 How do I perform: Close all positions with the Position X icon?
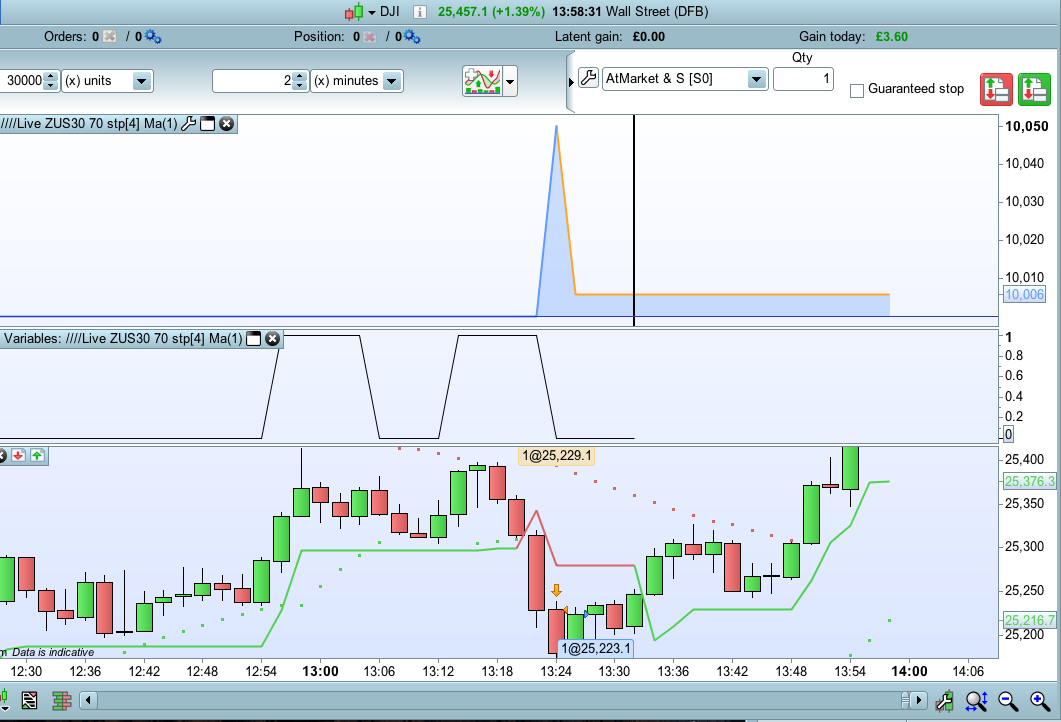369,37
